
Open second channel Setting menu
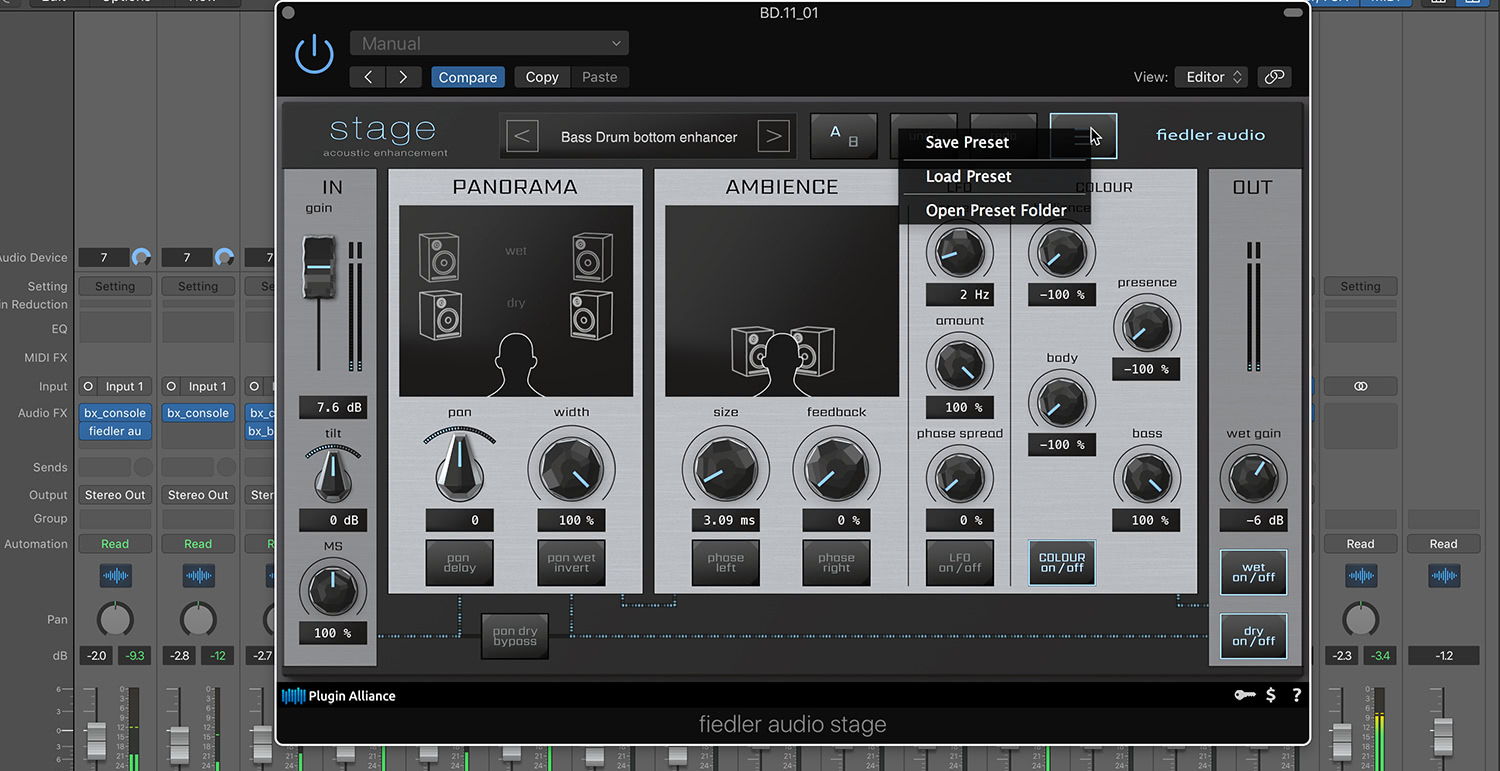pos(198,286)
